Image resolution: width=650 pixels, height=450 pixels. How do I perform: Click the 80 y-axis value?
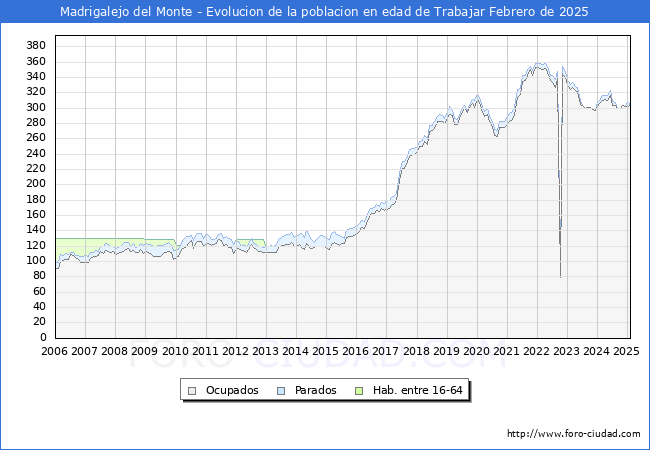tap(40, 276)
